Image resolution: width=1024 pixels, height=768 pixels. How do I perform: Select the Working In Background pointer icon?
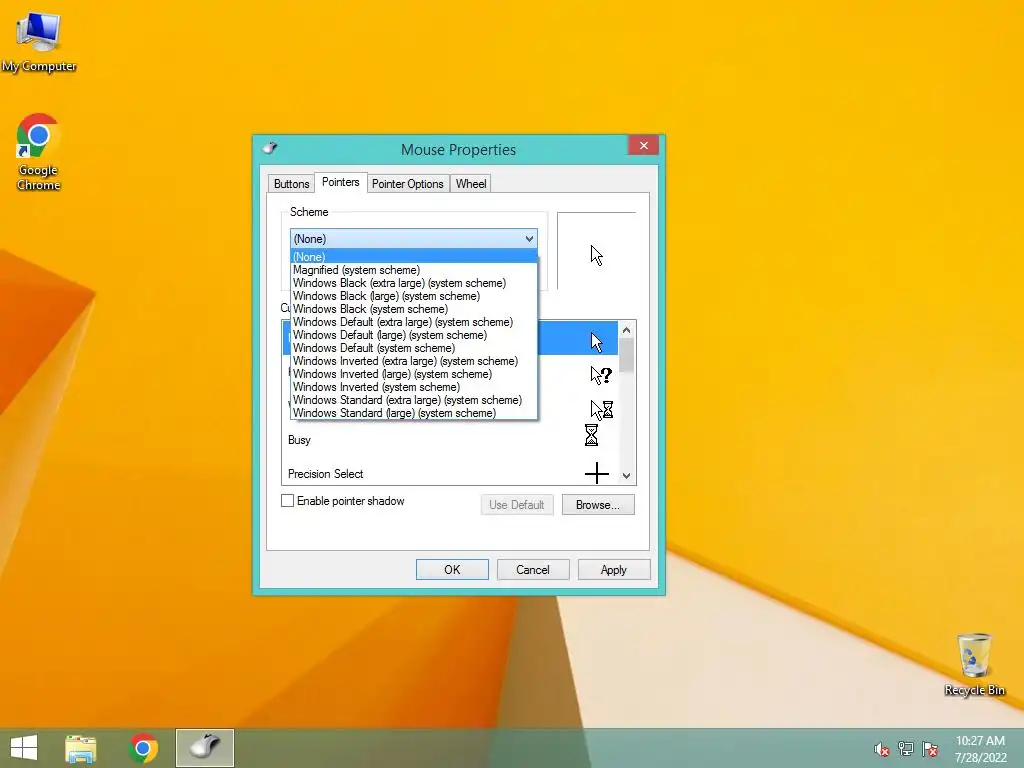(601, 409)
